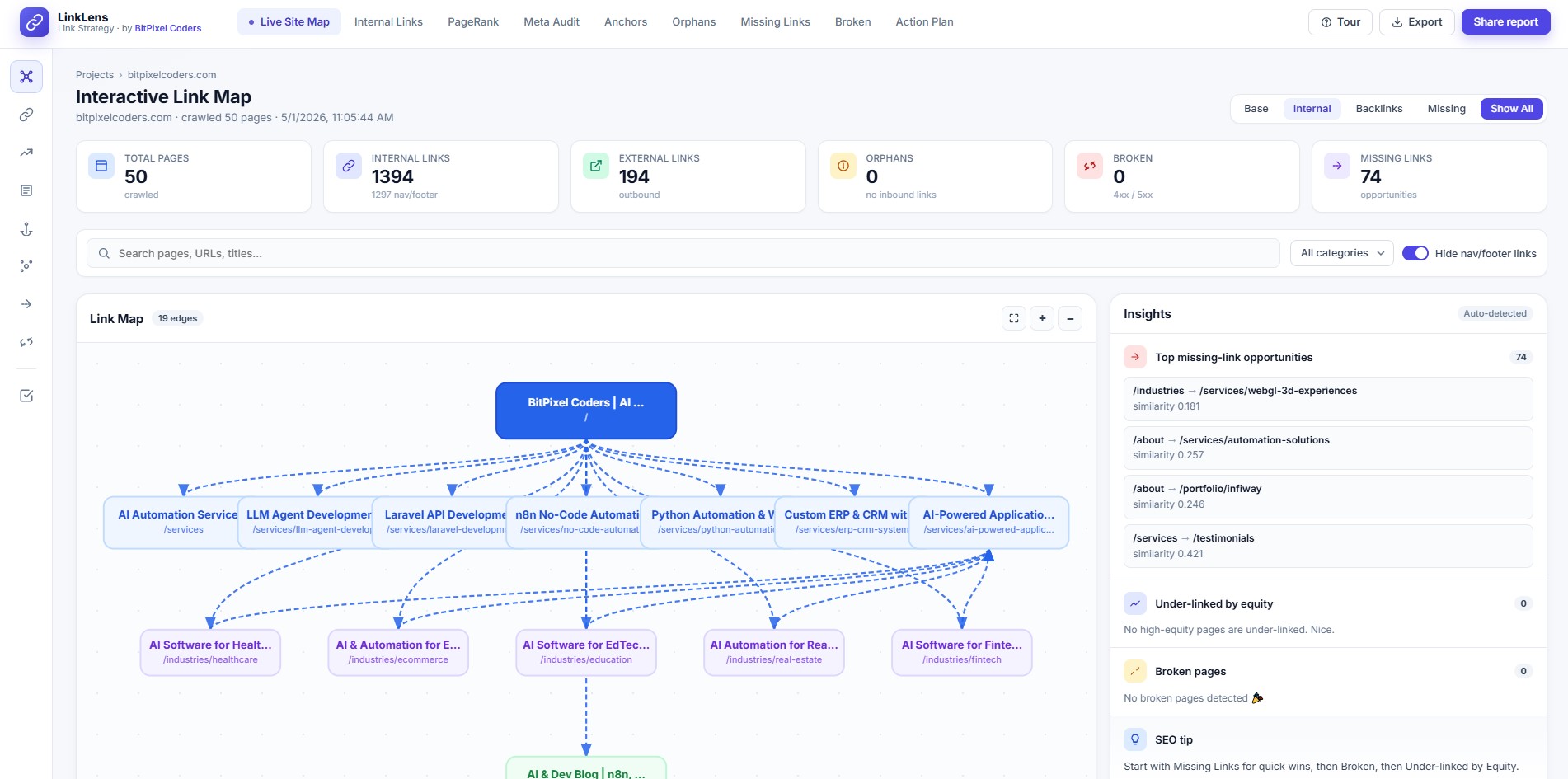1568x779 pixels.
Task: Go to Projects breadcrumb
Action: 95,75
